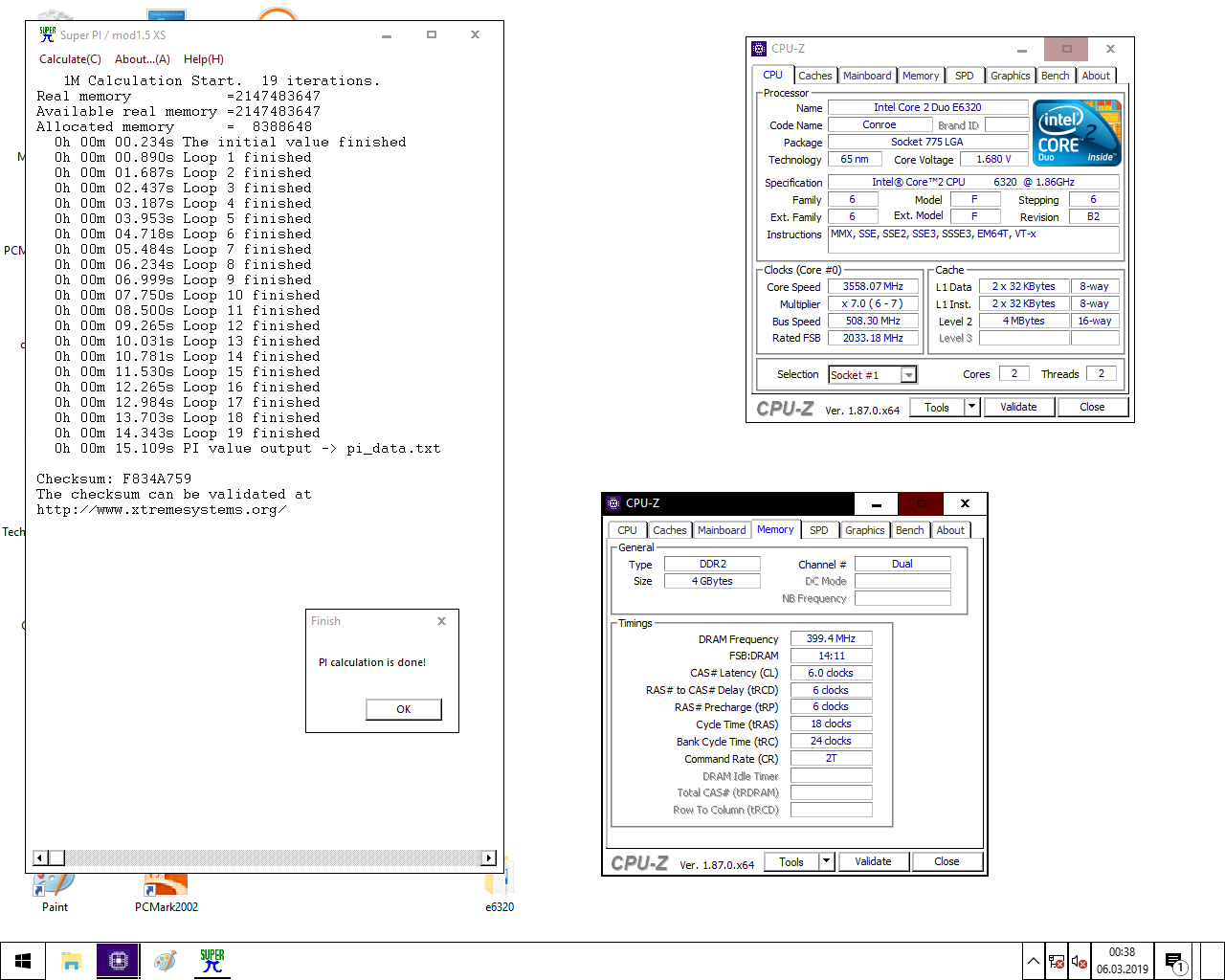Click CPU-Z taskbar icon
Screen dimensions: 1225x980
point(118,961)
